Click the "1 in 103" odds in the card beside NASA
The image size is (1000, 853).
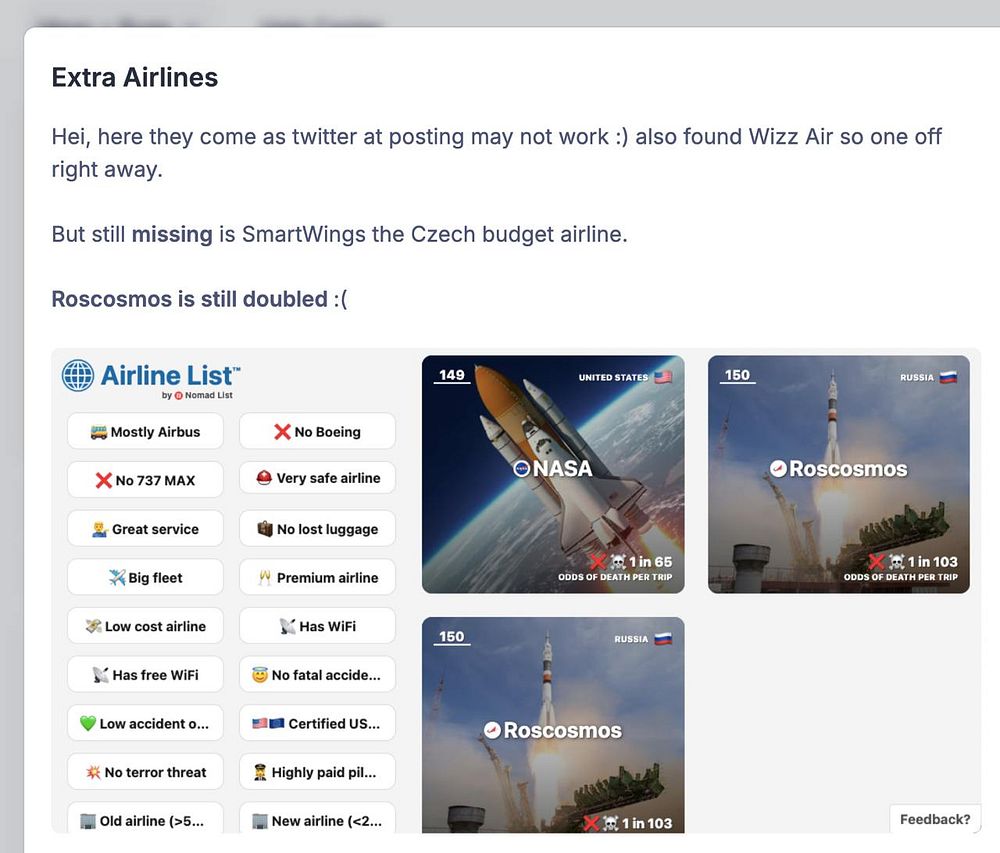(932, 562)
